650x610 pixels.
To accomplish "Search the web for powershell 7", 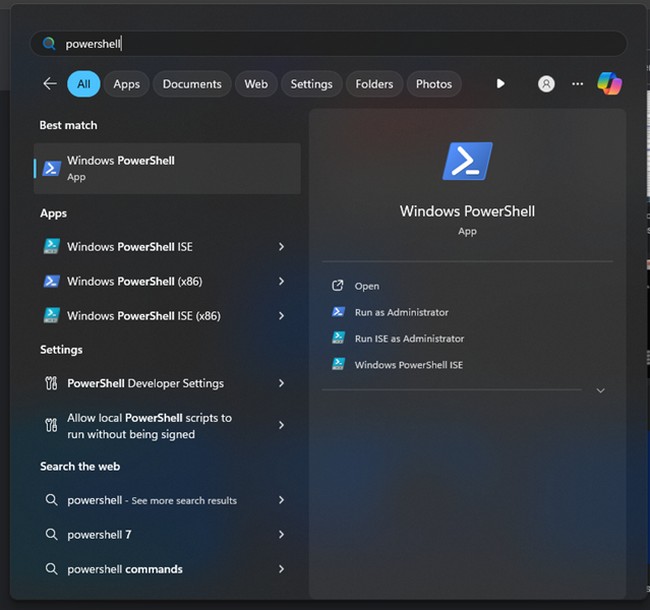I will point(167,535).
